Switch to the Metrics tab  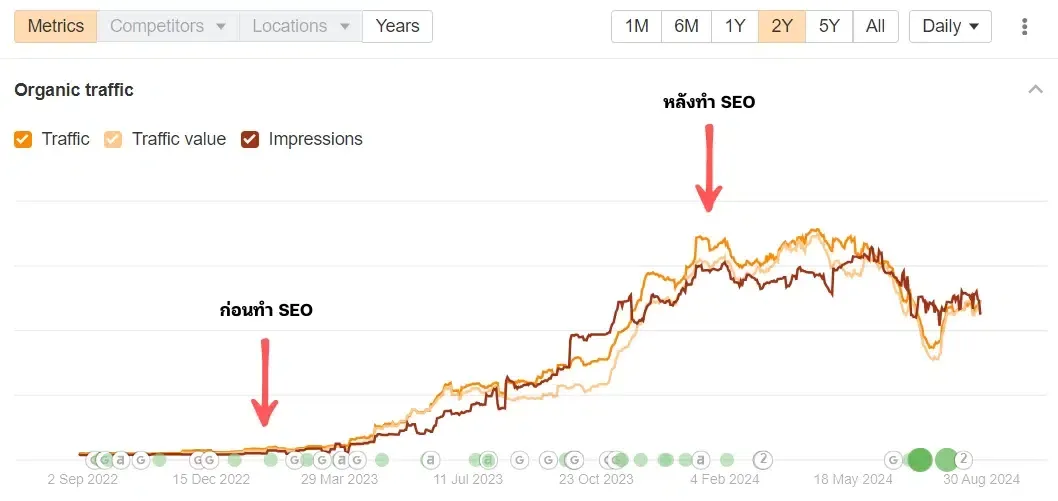[56, 26]
